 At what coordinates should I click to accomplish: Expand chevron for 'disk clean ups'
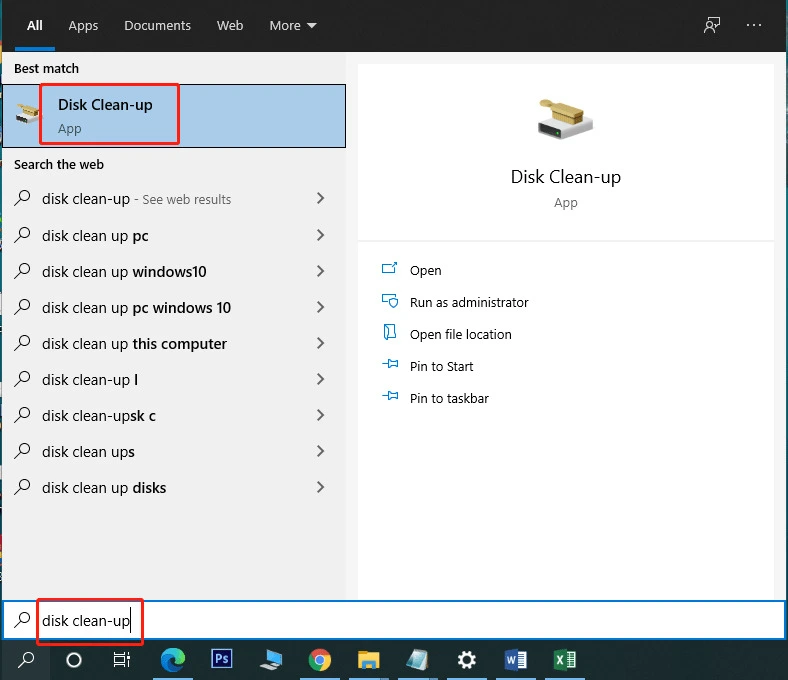click(x=321, y=451)
